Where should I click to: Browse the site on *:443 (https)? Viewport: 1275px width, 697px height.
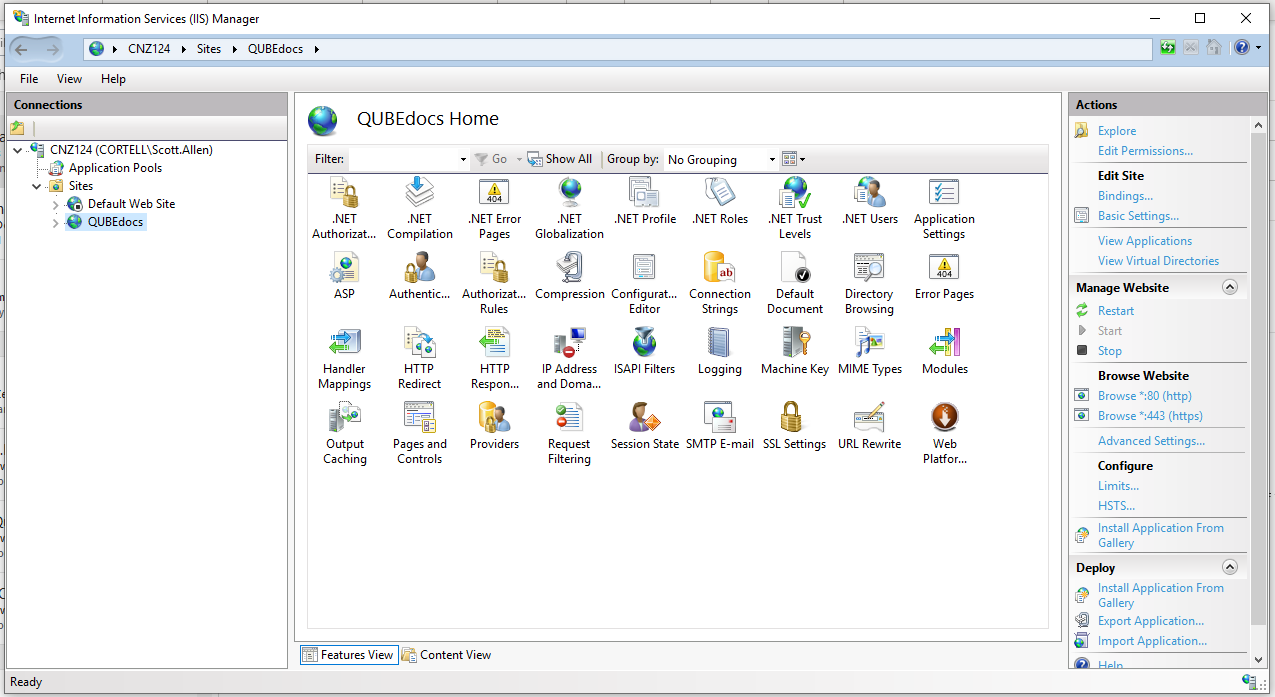1150,416
